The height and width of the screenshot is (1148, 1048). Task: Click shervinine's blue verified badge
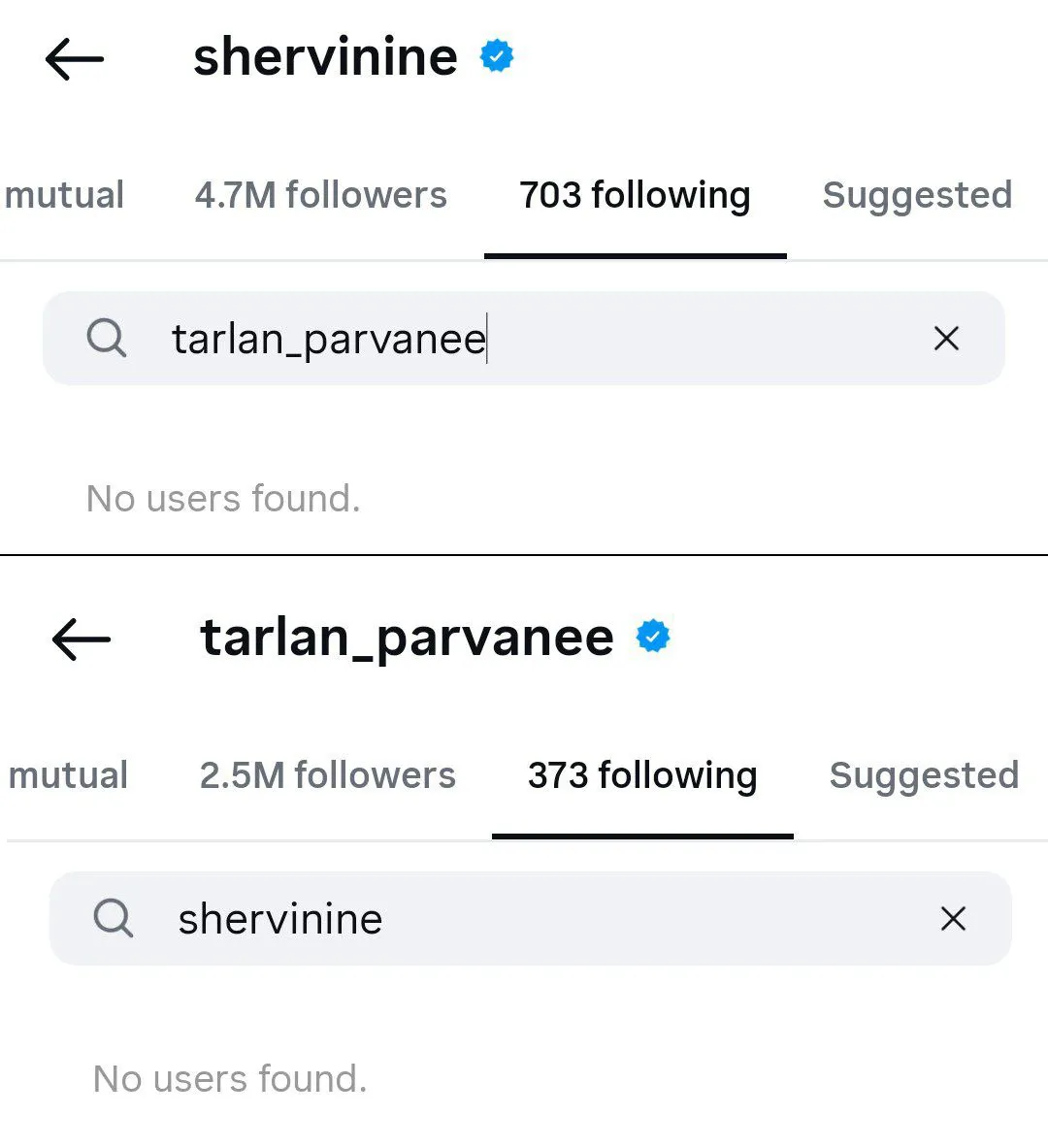497,55
